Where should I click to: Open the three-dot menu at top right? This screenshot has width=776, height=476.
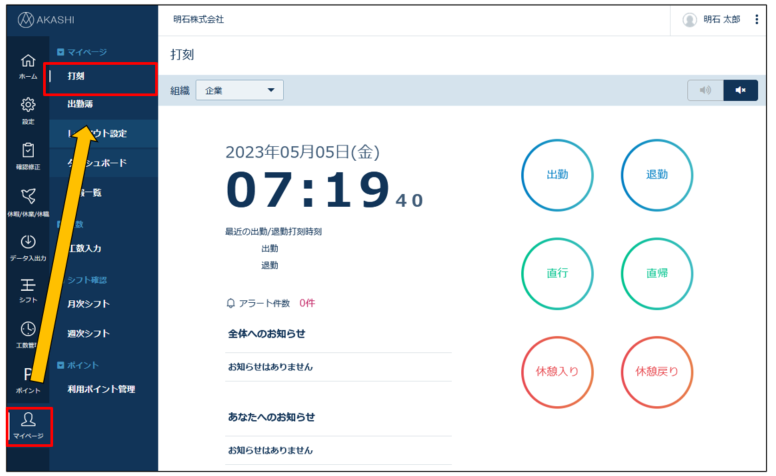(x=756, y=19)
